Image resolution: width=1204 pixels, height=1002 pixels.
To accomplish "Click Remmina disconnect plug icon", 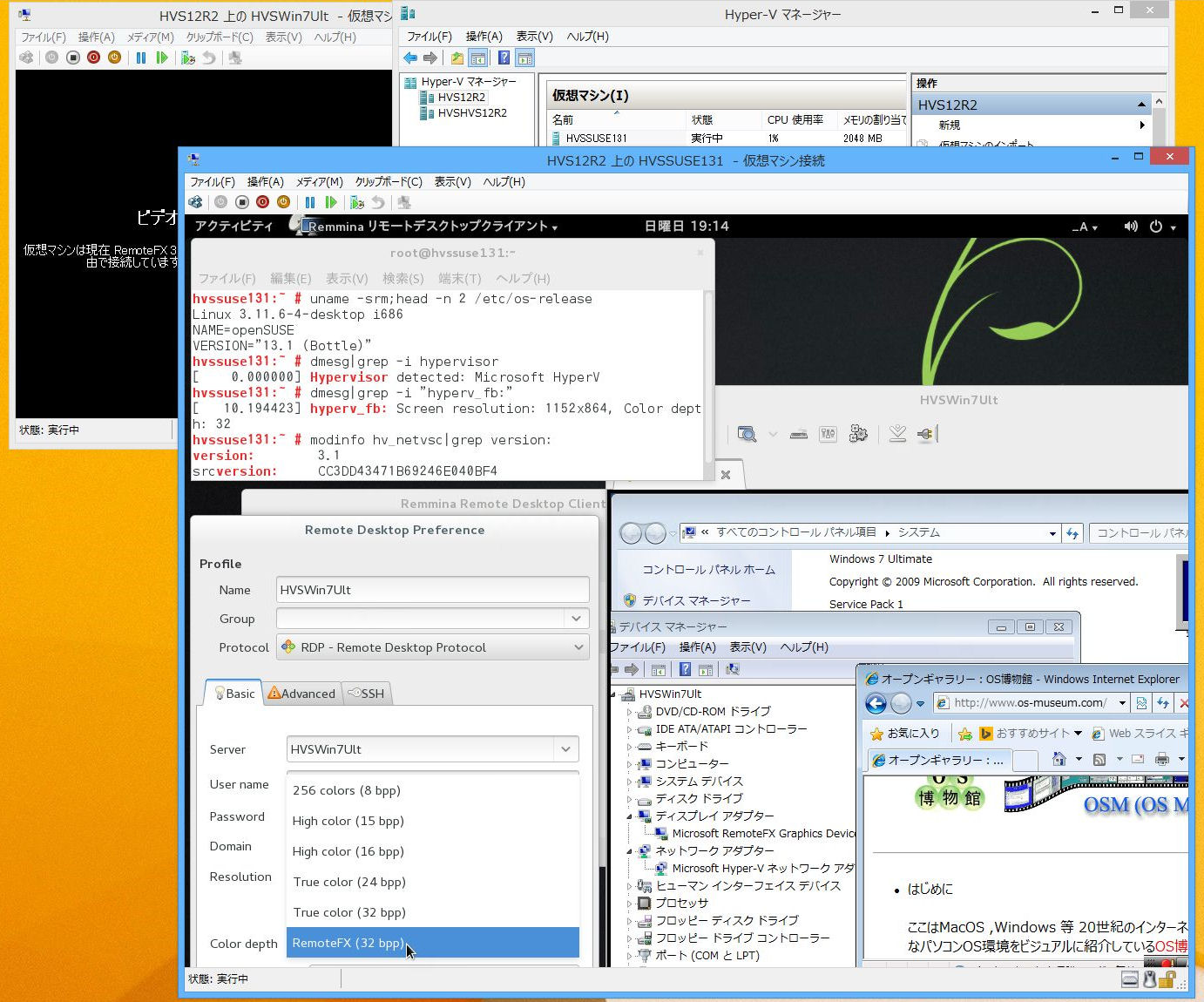I will coord(926,434).
